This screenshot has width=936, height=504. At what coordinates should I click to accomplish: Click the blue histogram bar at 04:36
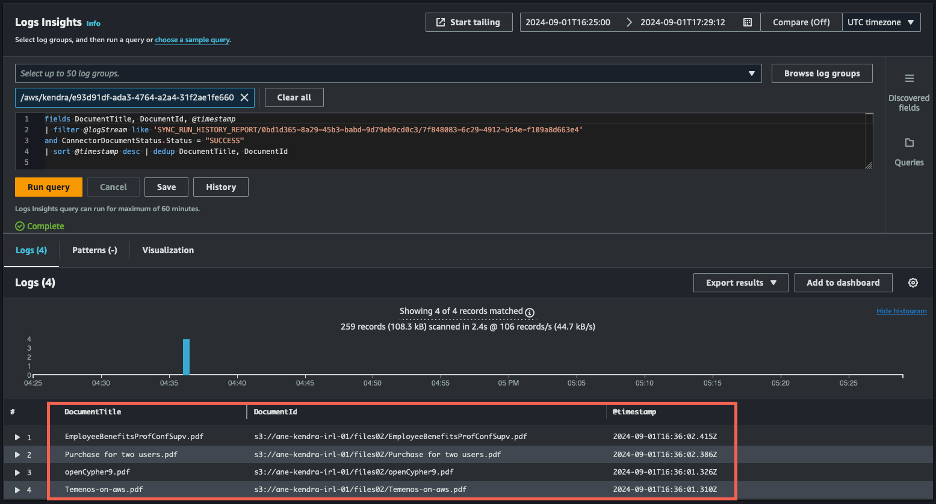click(x=186, y=357)
